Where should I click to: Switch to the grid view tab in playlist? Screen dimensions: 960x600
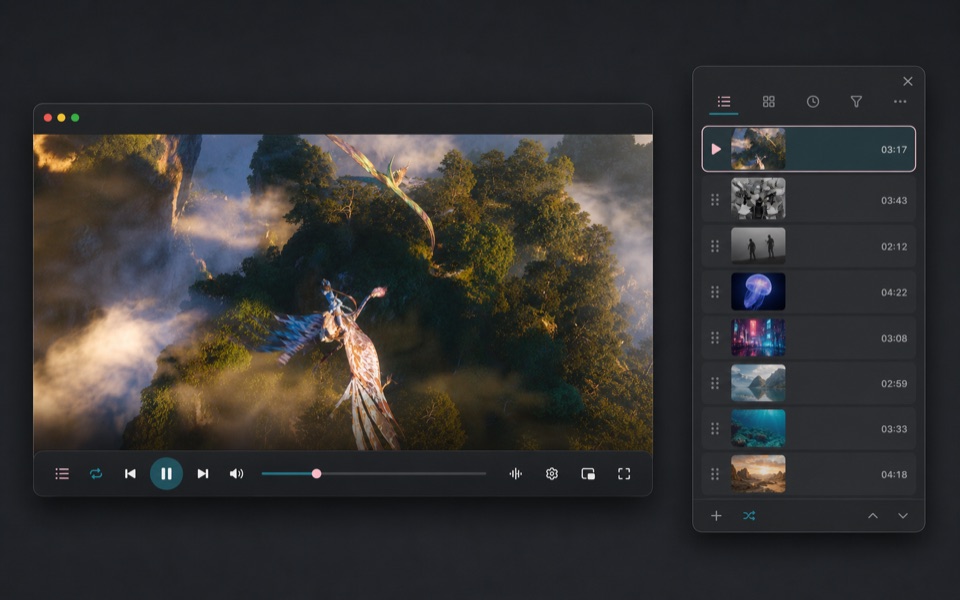tap(768, 102)
